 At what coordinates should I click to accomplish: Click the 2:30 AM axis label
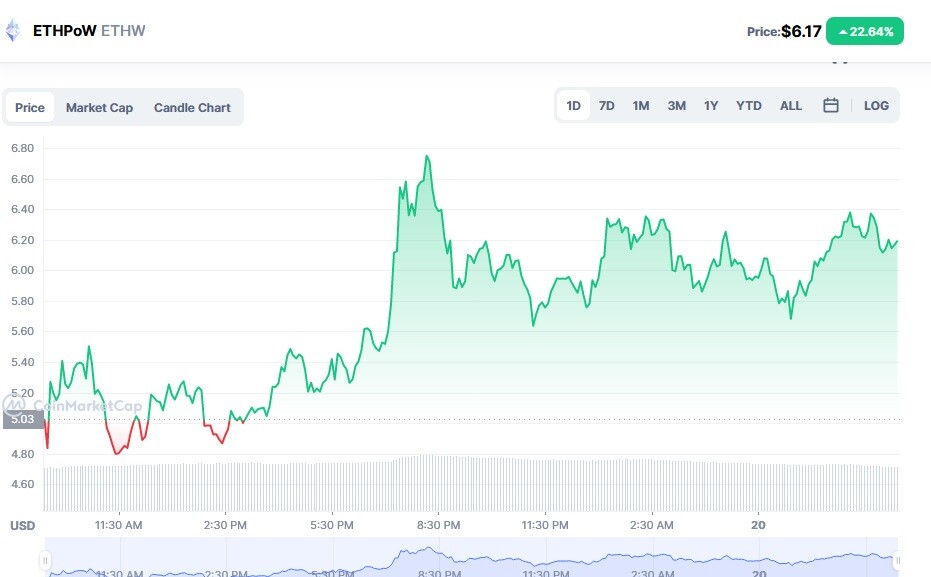click(652, 525)
